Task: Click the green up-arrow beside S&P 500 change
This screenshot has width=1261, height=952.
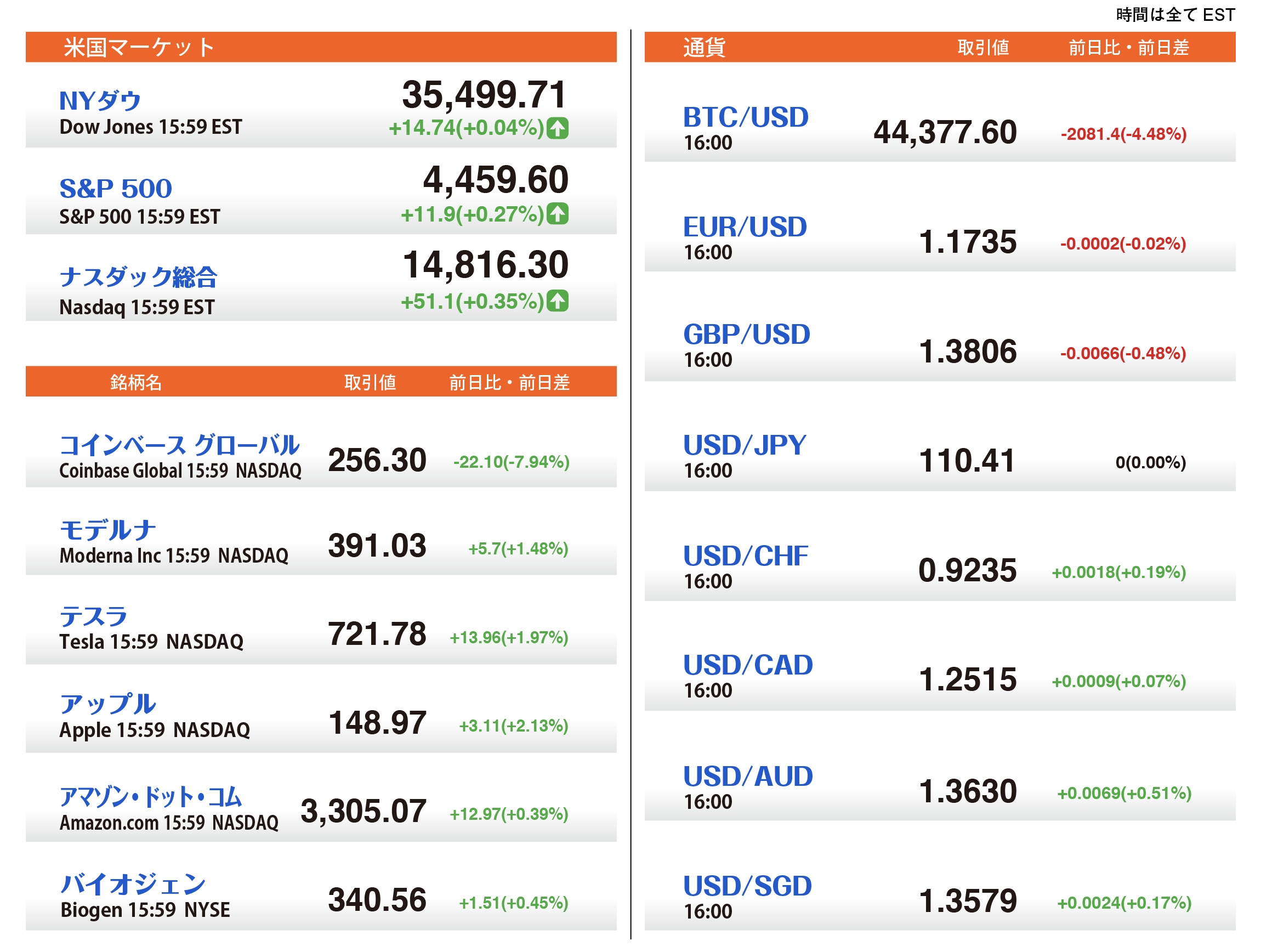Action: (x=557, y=214)
